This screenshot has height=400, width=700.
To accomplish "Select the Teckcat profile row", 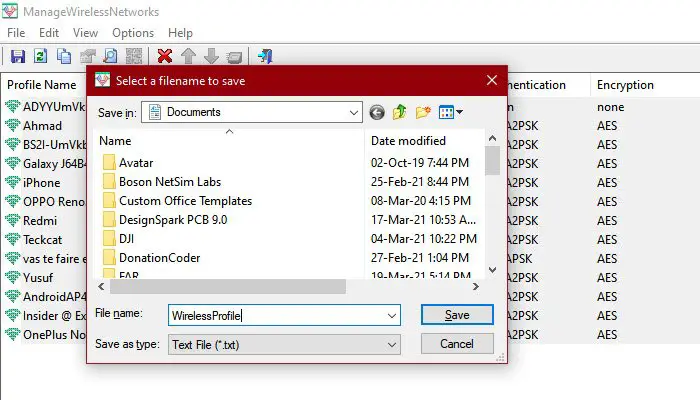I will 43,240.
